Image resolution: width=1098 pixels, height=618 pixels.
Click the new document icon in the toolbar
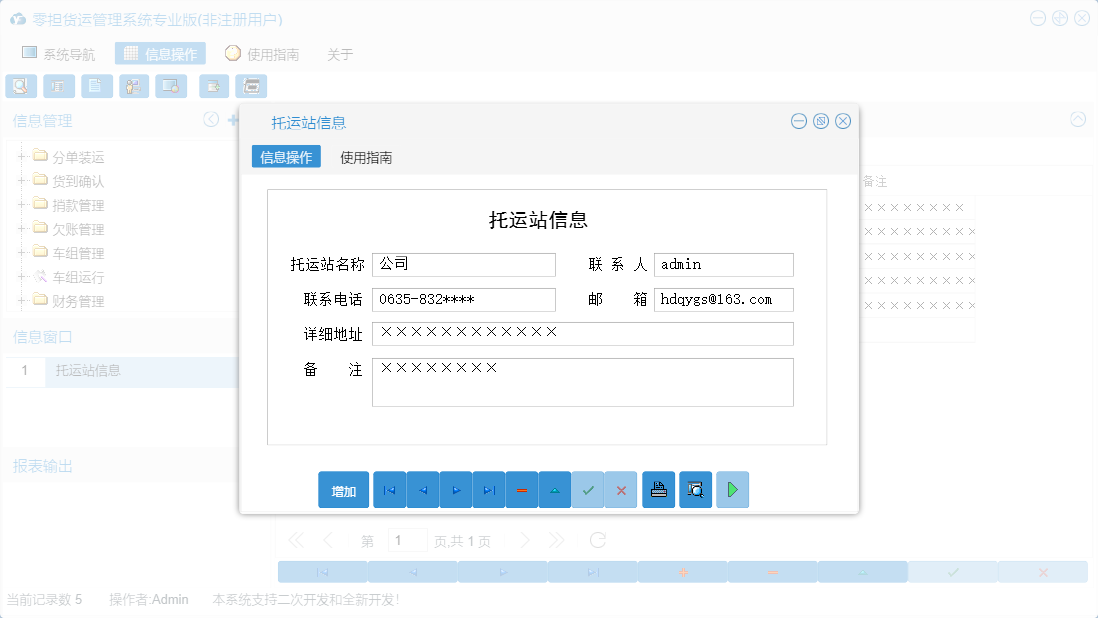pos(96,86)
